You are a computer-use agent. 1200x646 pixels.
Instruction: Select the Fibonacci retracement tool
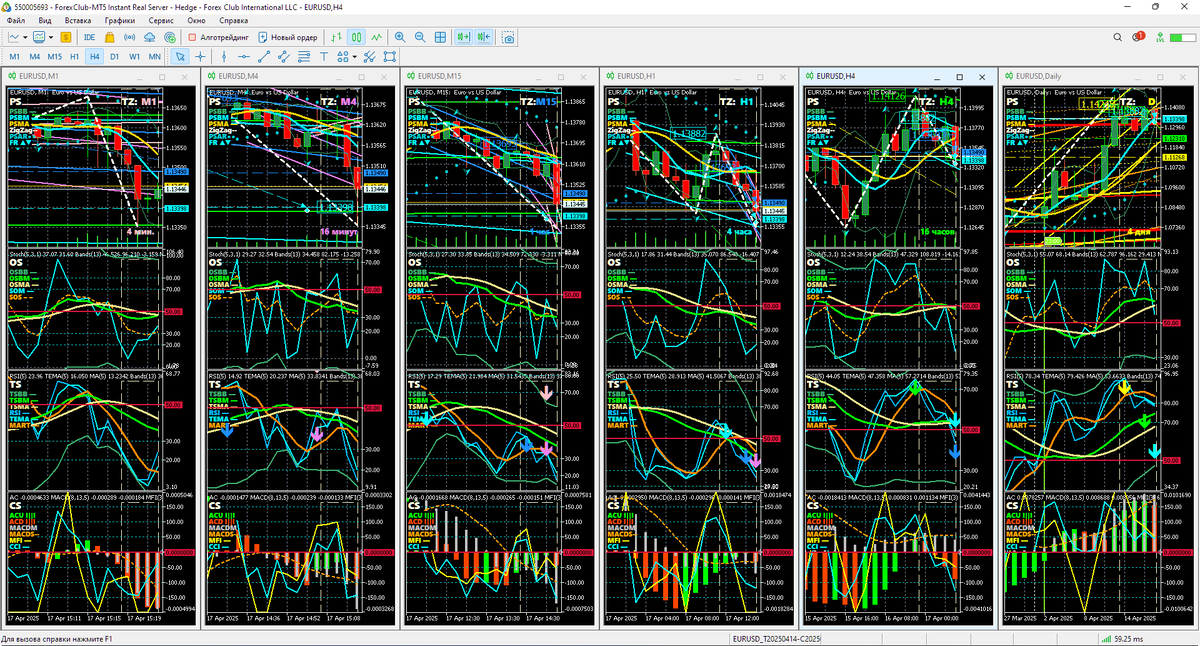pos(303,57)
